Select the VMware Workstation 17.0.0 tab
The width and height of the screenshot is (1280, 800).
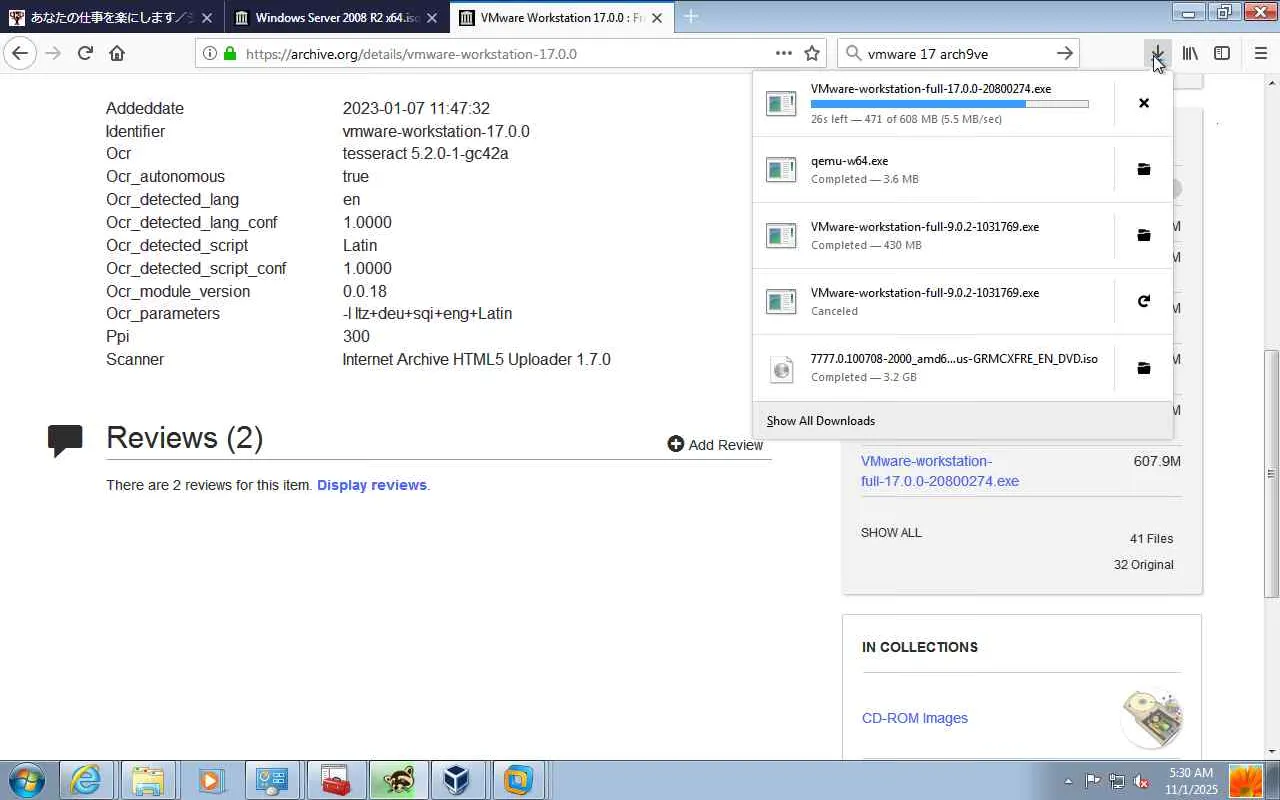(x=560, y=18)
